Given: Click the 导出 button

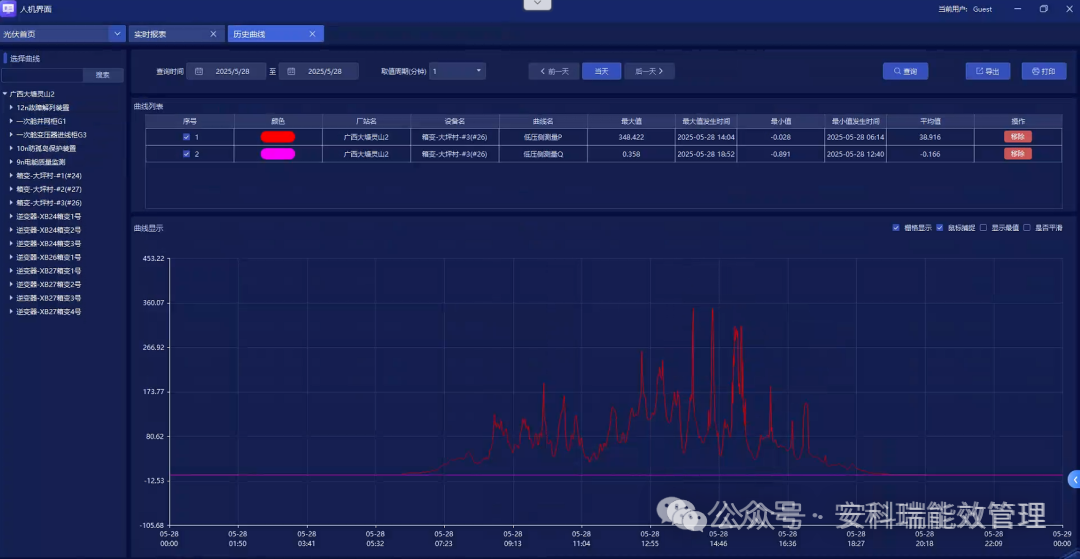Looking at the screenshot, I should (x=988, y=72).
